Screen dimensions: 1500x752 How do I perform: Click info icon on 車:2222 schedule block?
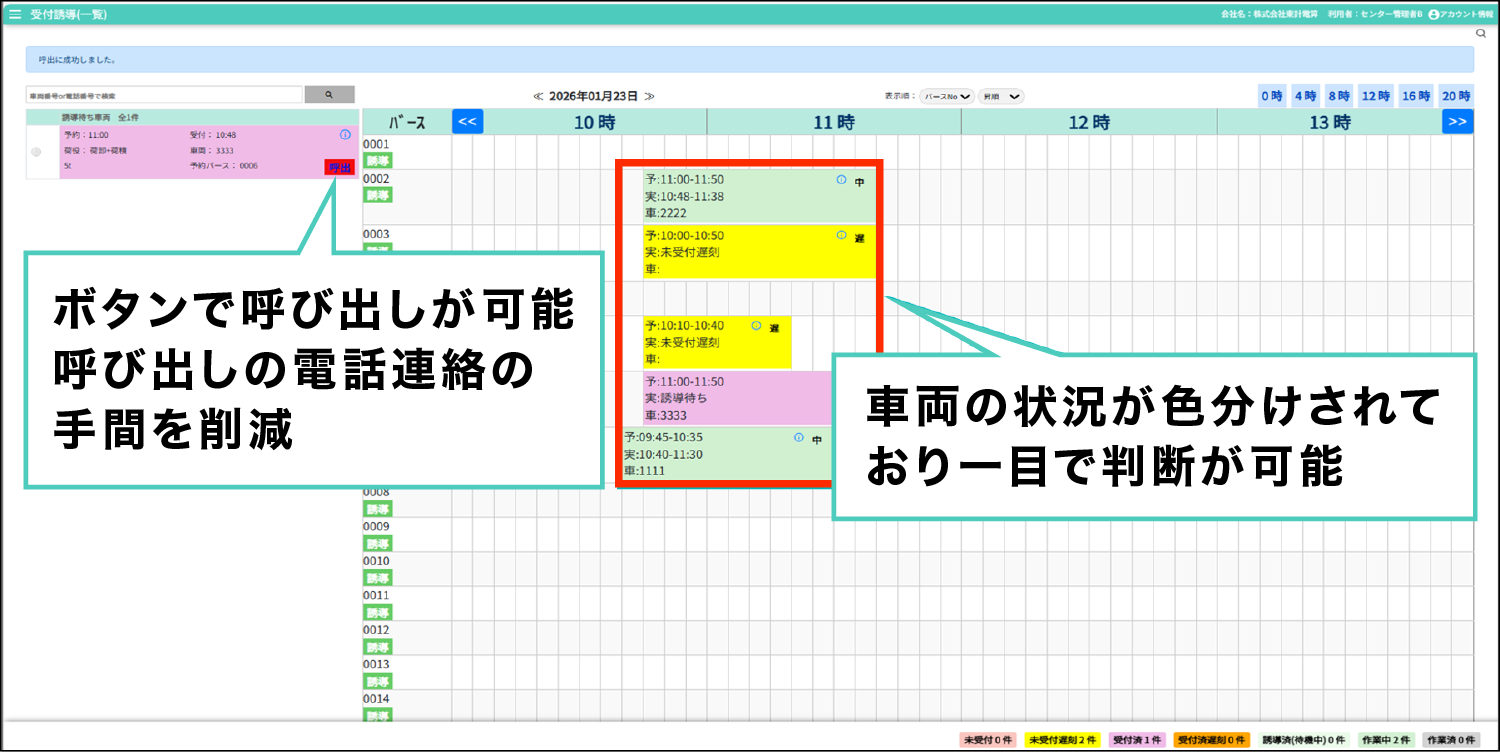pos(841,181)
